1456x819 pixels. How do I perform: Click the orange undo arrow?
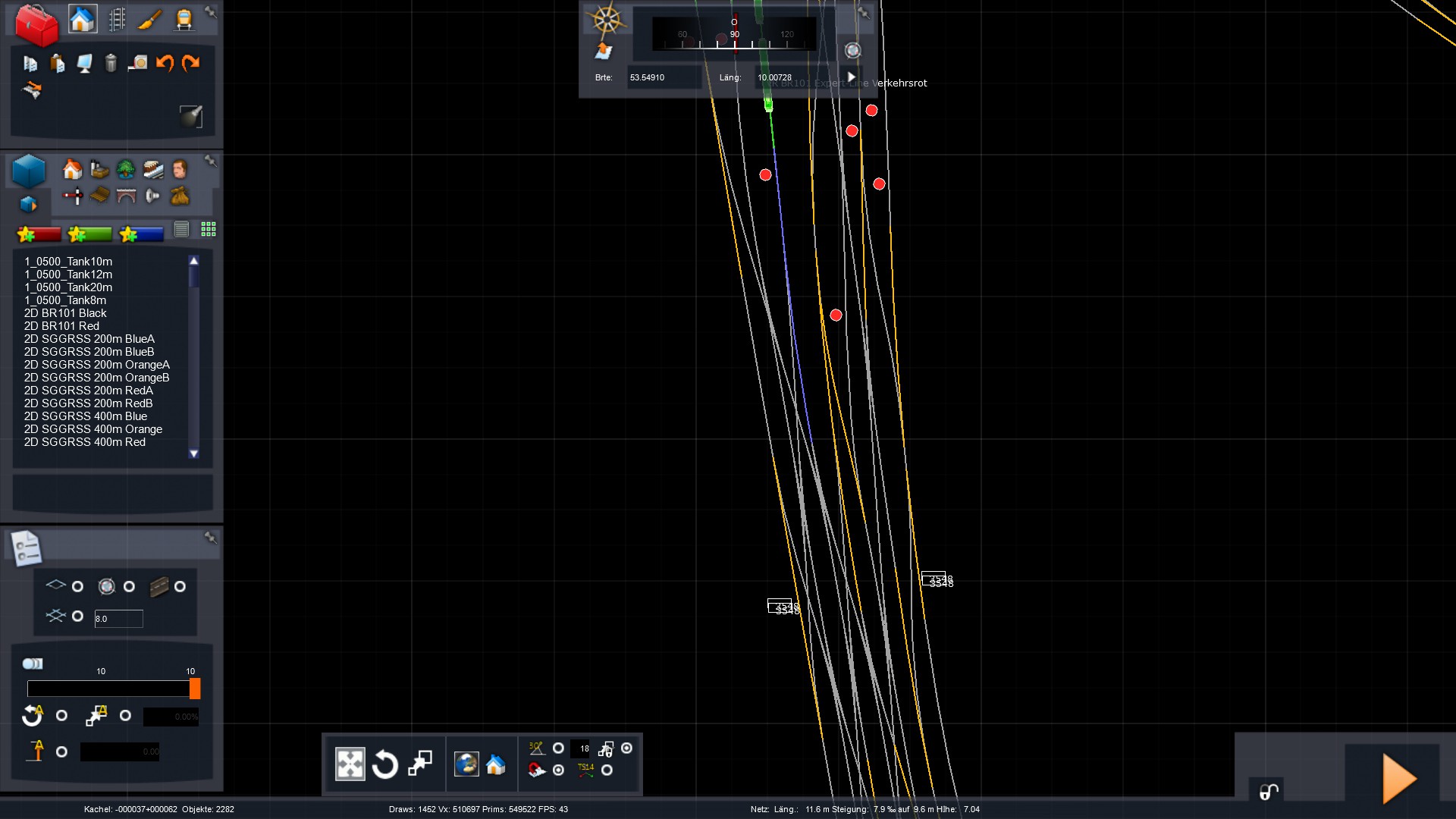(165, 63)
